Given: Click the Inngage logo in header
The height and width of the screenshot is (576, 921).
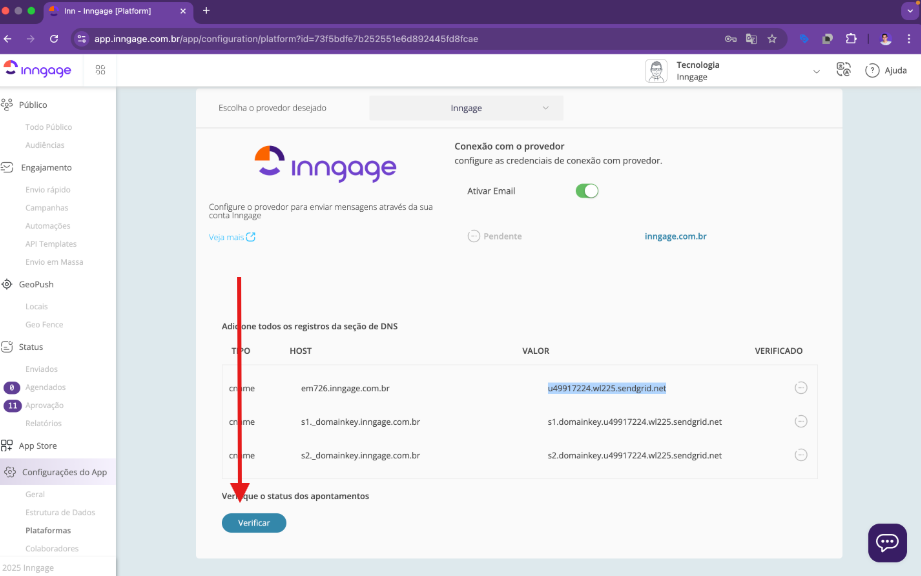Looking at the screenshot, I should (38, 69).
